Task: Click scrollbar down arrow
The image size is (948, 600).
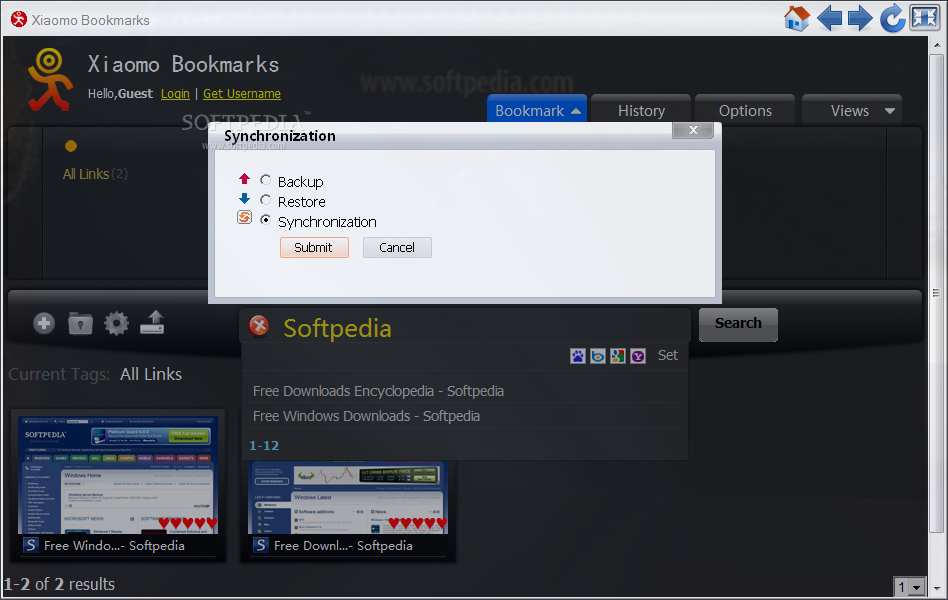Action: tap(937, 587)
